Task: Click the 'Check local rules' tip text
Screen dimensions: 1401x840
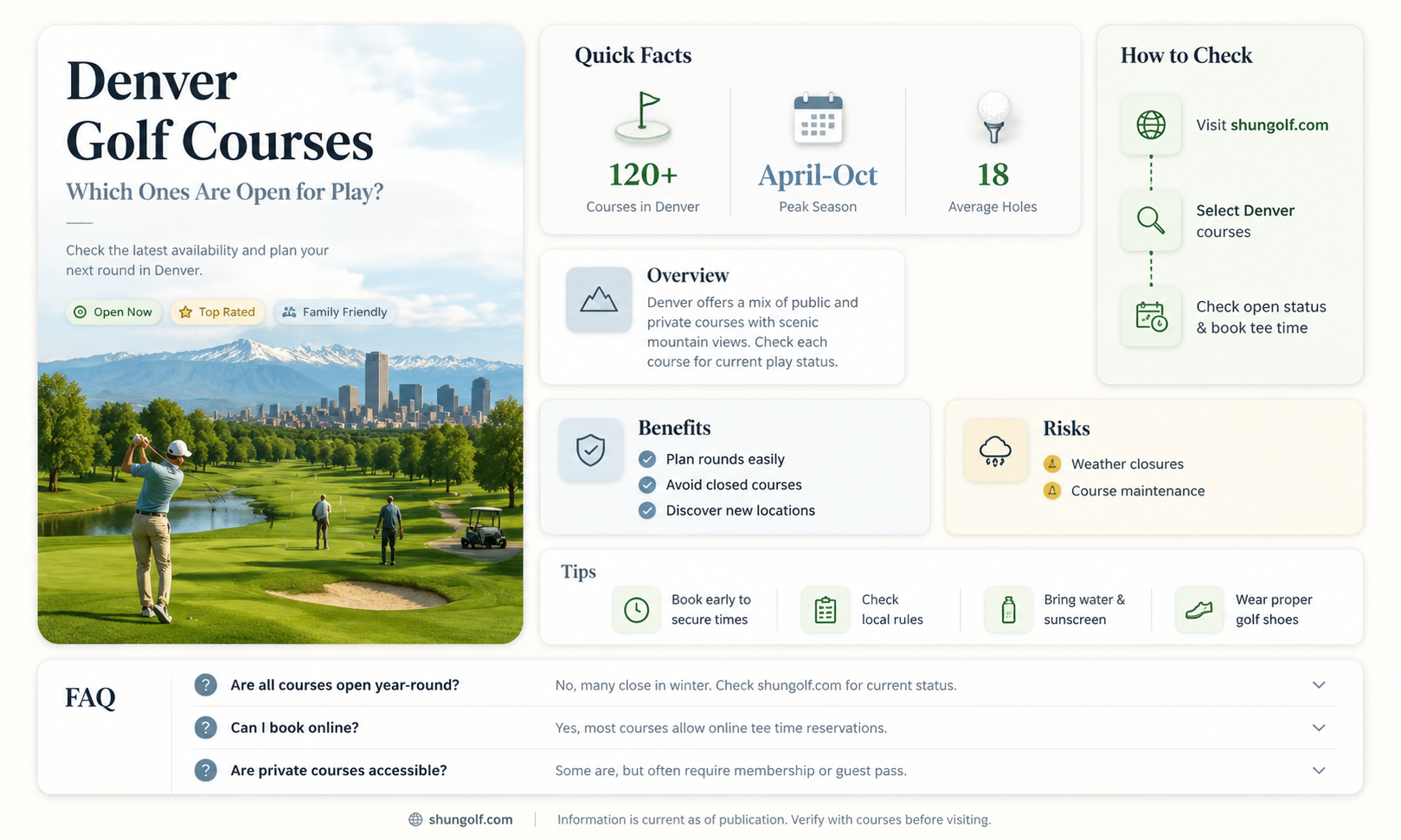Action: (892, 609)
